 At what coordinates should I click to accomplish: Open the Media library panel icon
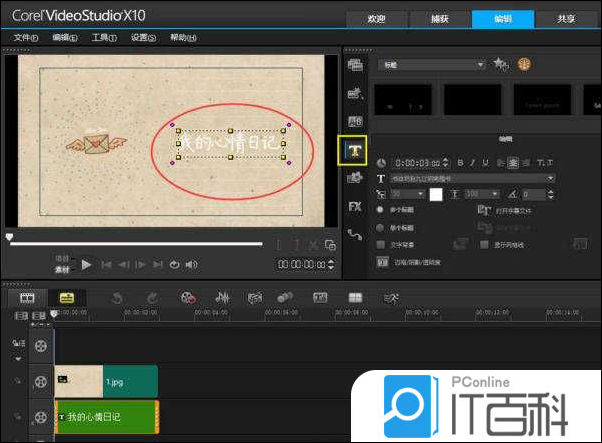click(354, 64)
